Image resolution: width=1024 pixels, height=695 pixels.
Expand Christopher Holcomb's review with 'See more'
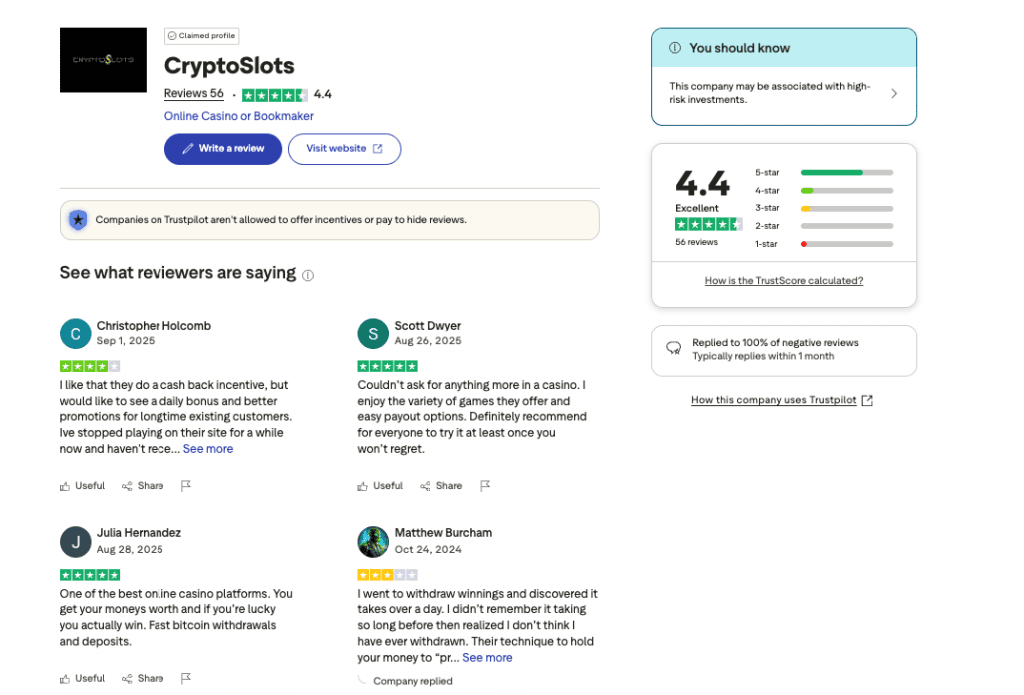point(208,449)
